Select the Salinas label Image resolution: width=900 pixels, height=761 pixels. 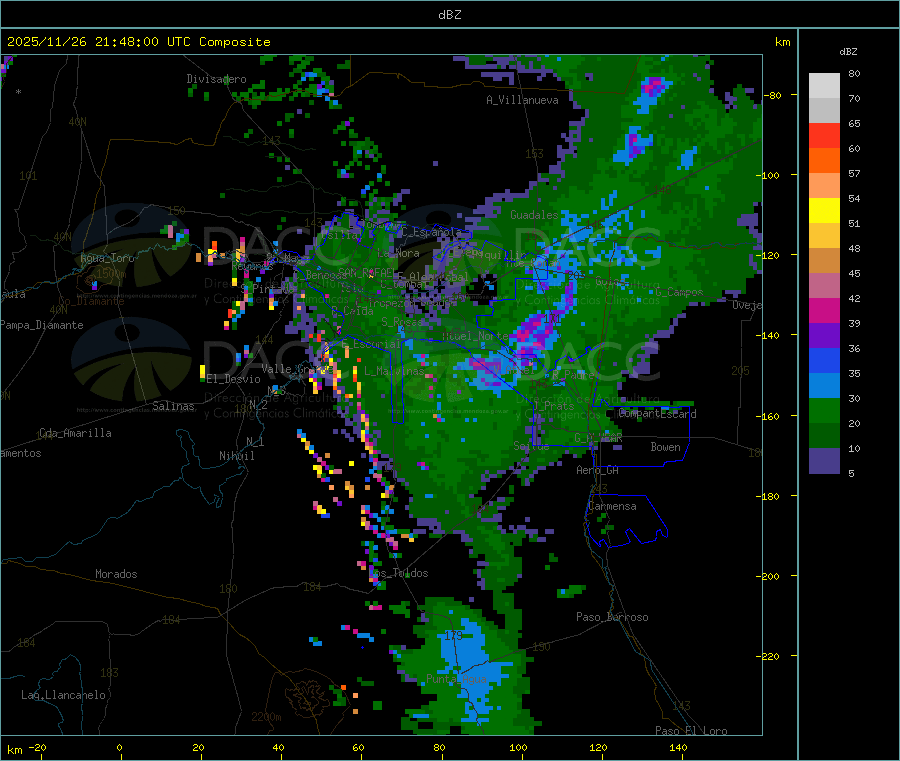point(173,406)
